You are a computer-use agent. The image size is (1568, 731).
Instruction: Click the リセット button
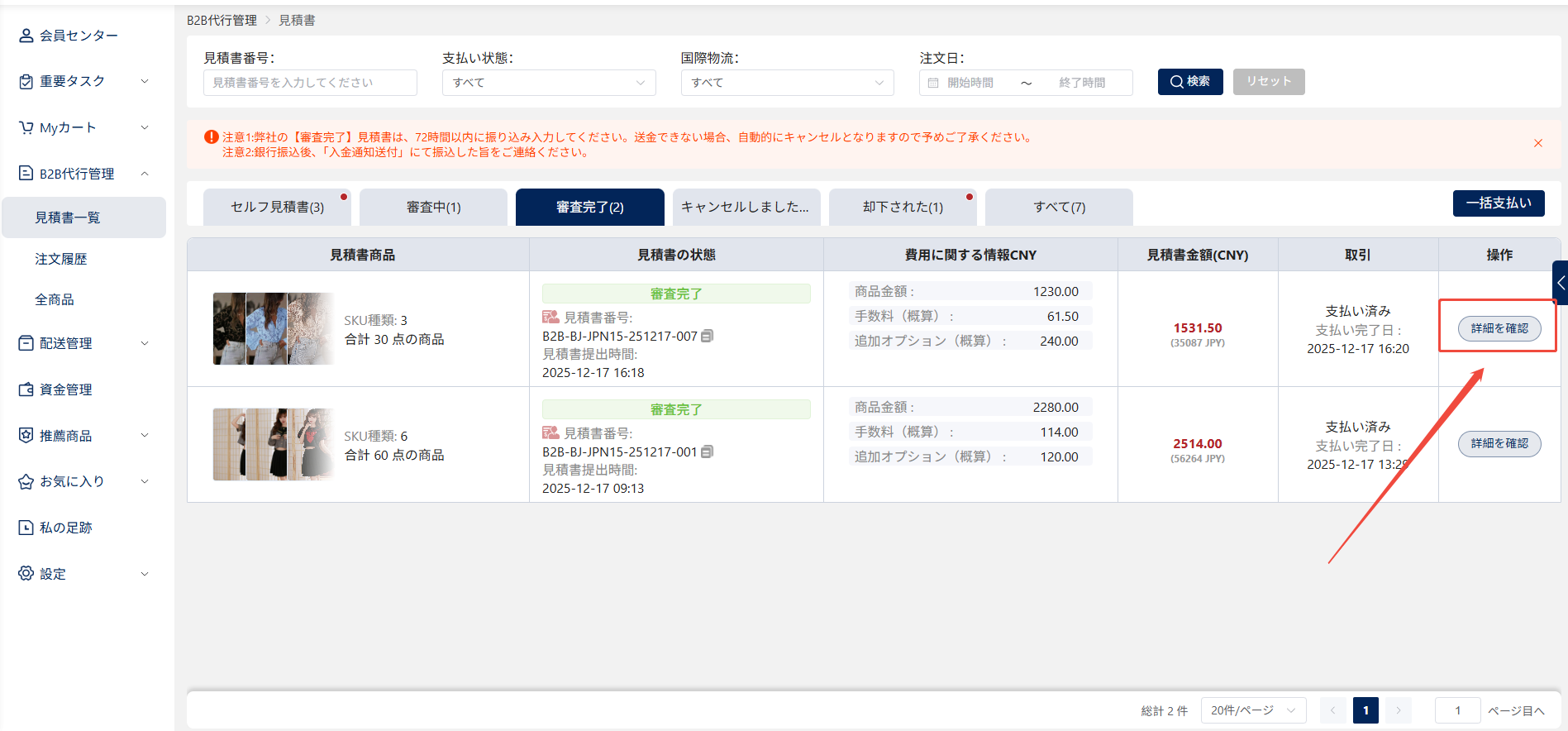(1269, 82)
